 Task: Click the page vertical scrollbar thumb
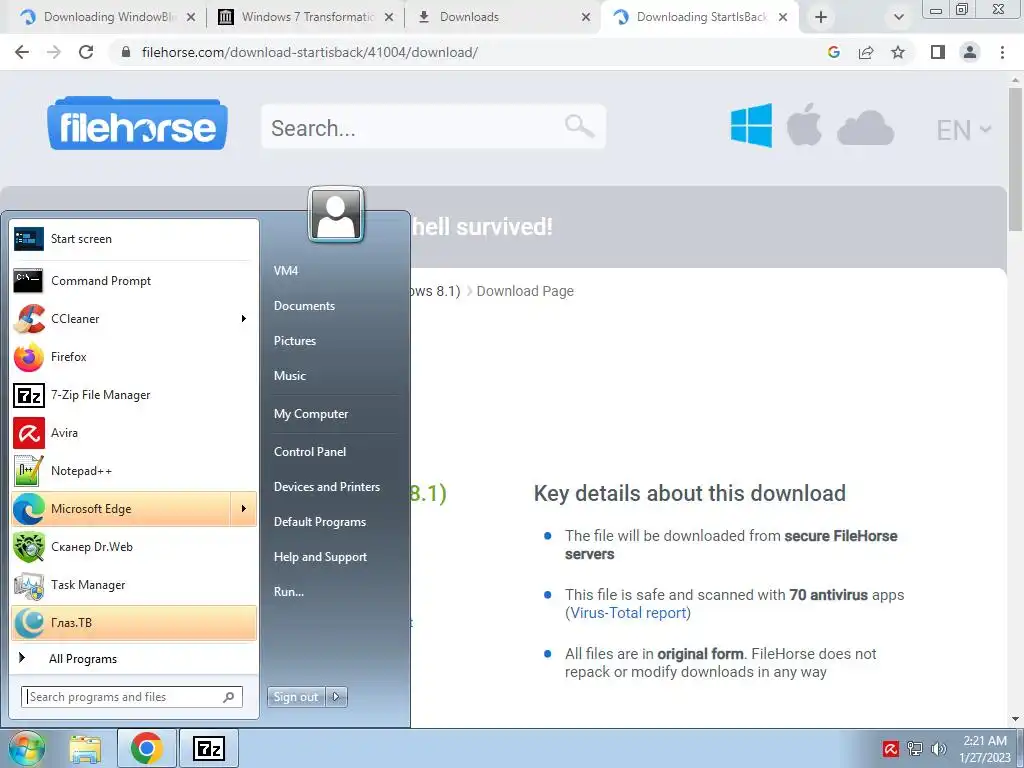tap(1016, 159)
